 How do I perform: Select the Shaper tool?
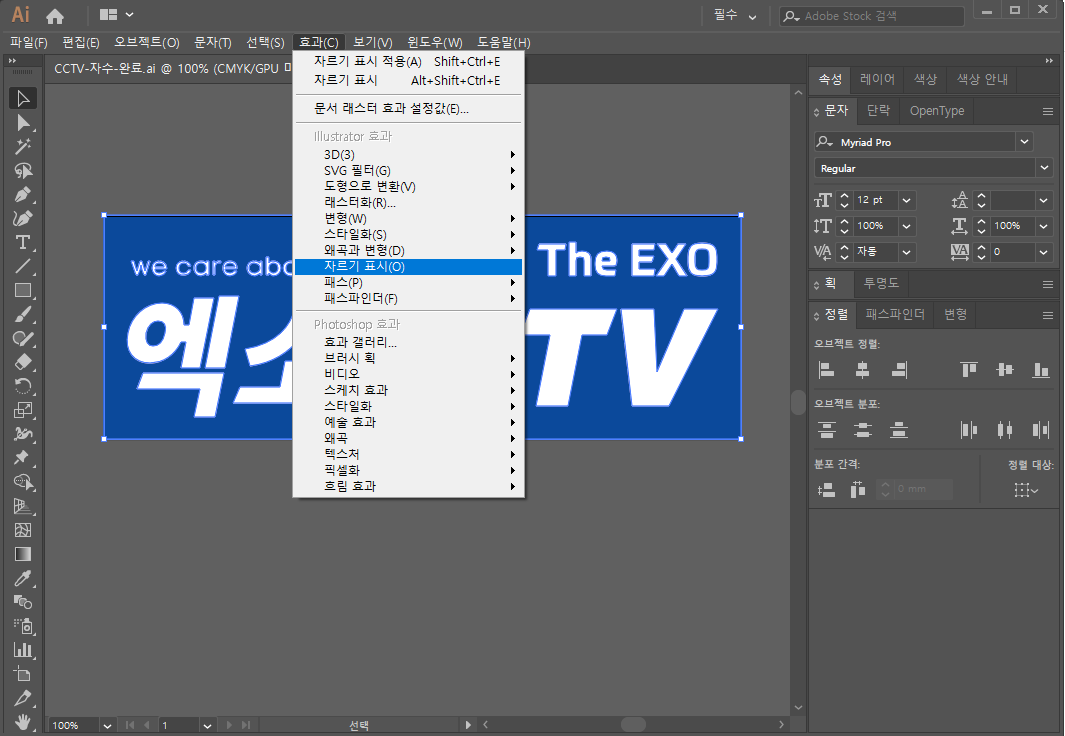22,338
